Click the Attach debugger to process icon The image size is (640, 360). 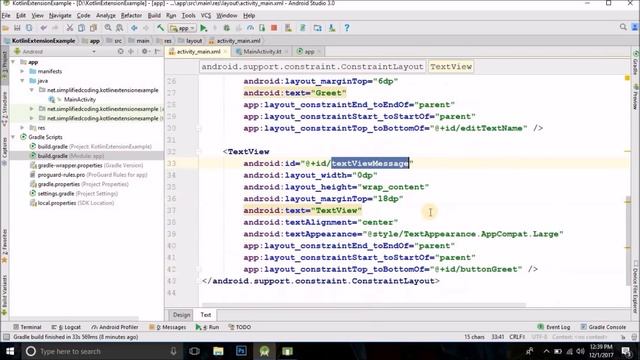262,28
